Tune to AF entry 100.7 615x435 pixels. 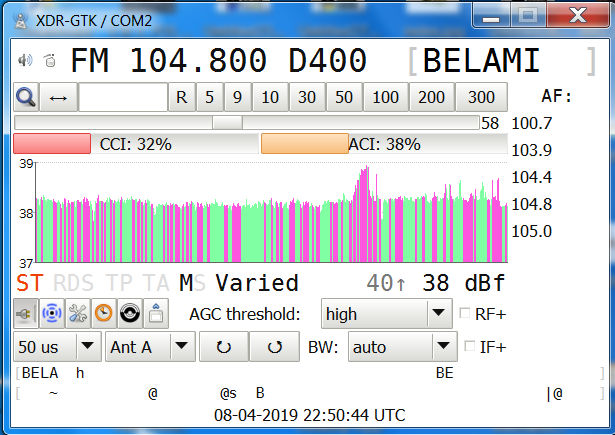531,123
